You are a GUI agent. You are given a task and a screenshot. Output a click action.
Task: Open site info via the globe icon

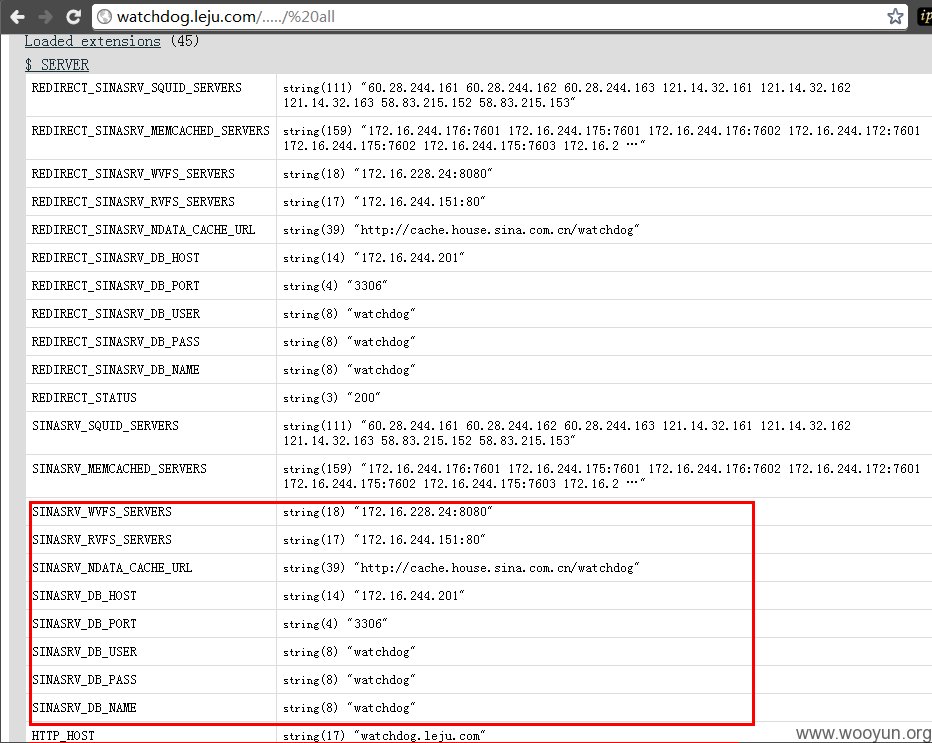click(x=104, y=17)
